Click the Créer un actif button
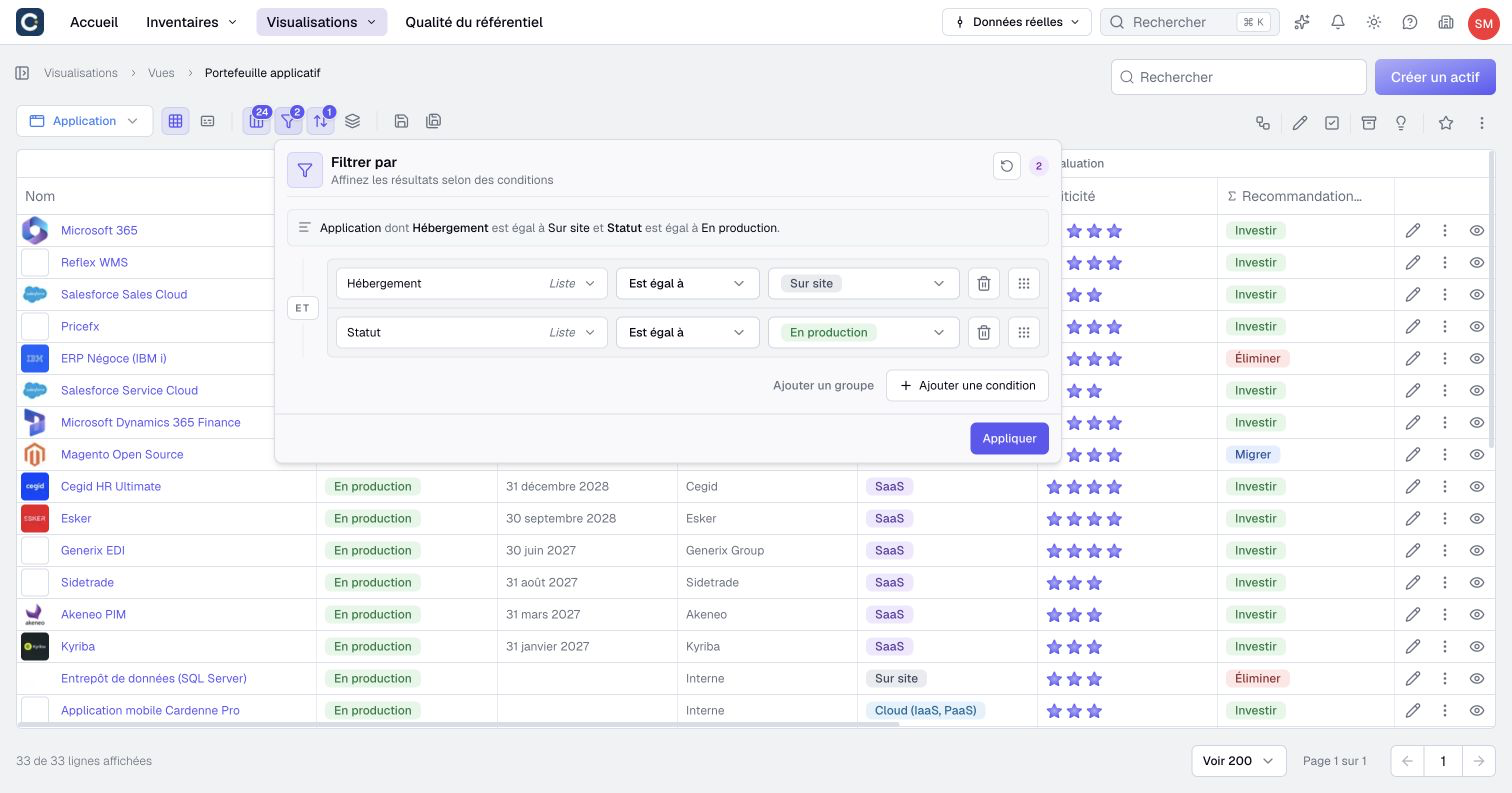Viewport: 1512px width, 793px height. 1435,77
